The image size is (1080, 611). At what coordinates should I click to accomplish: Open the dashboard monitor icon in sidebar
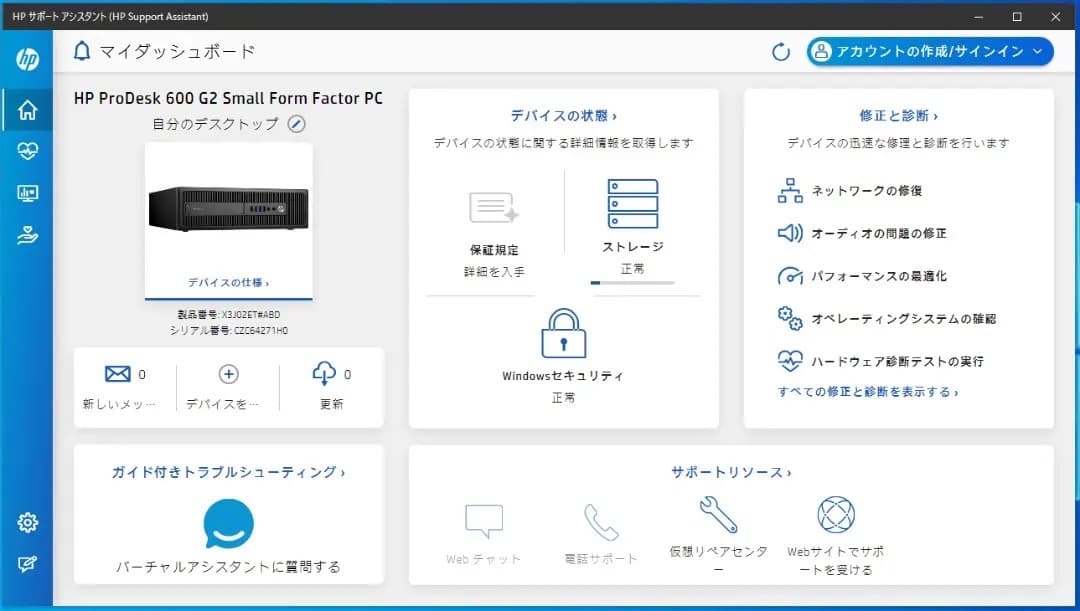coord(27,193)
